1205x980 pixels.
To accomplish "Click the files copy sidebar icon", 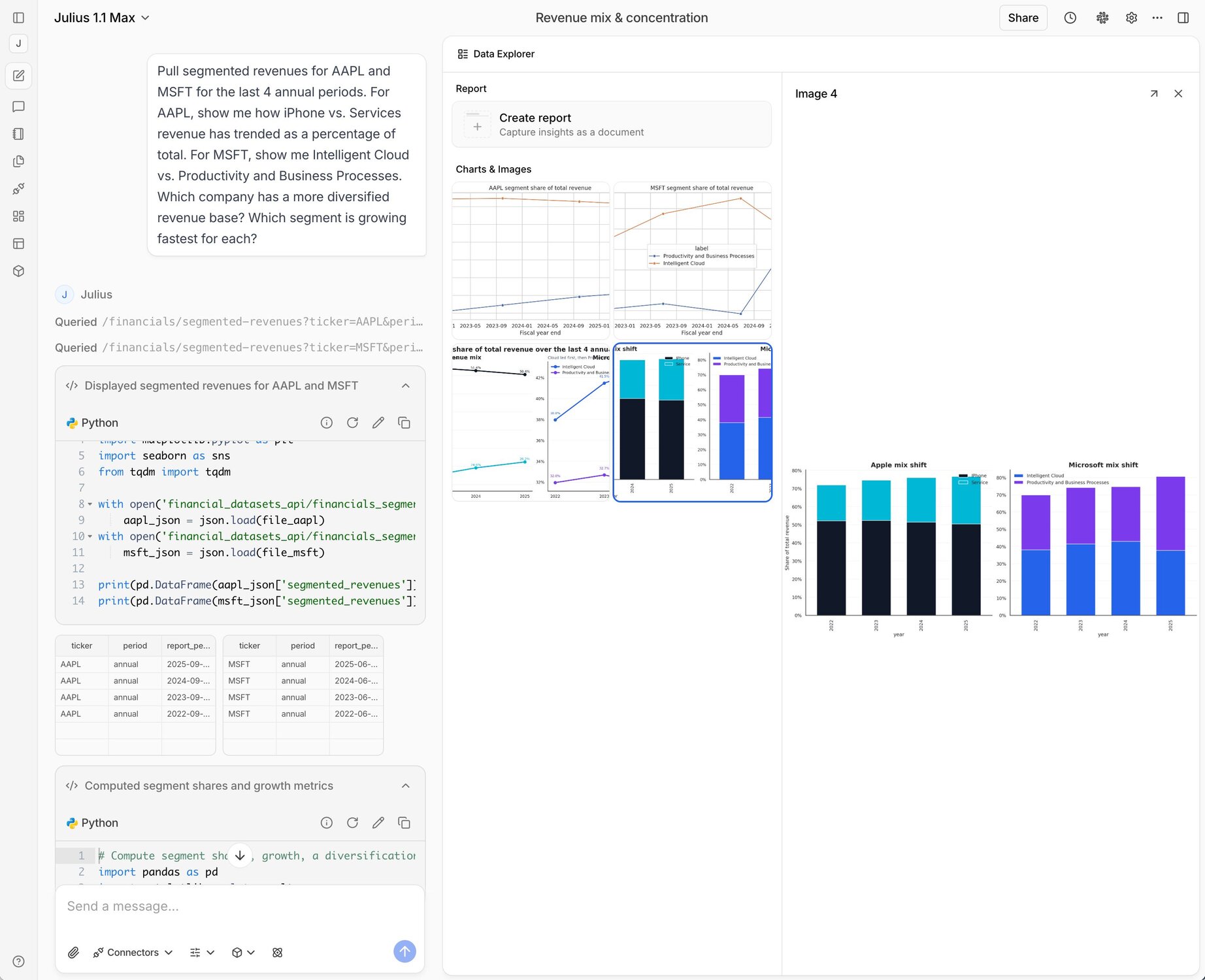I will 18,161.
